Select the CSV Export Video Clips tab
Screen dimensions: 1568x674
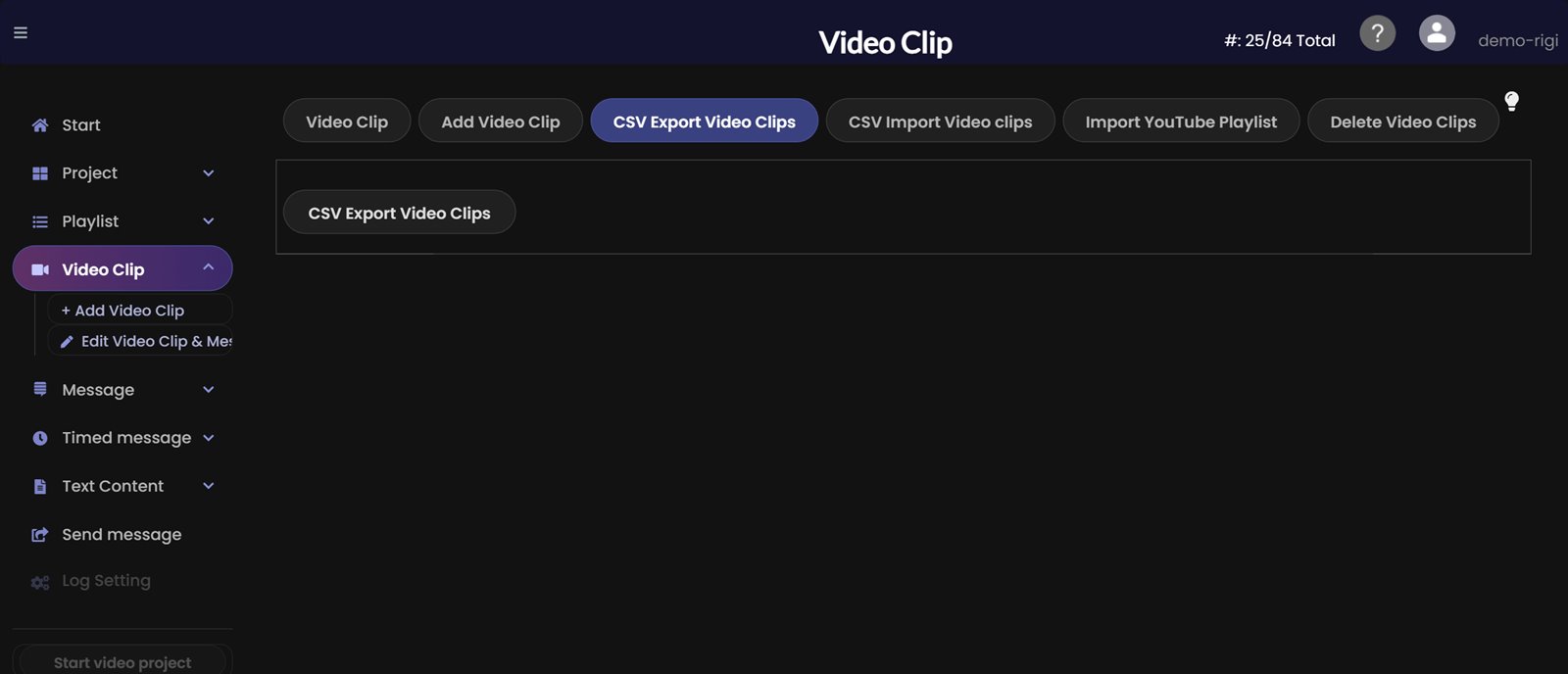705,120
